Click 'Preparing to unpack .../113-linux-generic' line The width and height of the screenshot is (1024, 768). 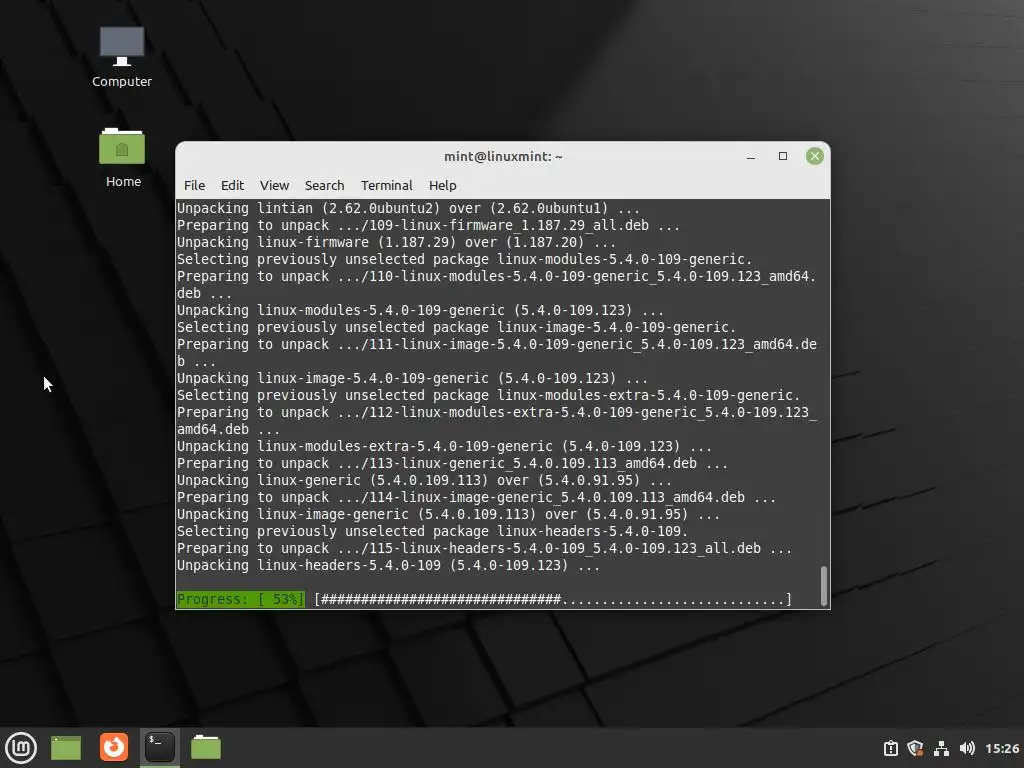point(453,463)
